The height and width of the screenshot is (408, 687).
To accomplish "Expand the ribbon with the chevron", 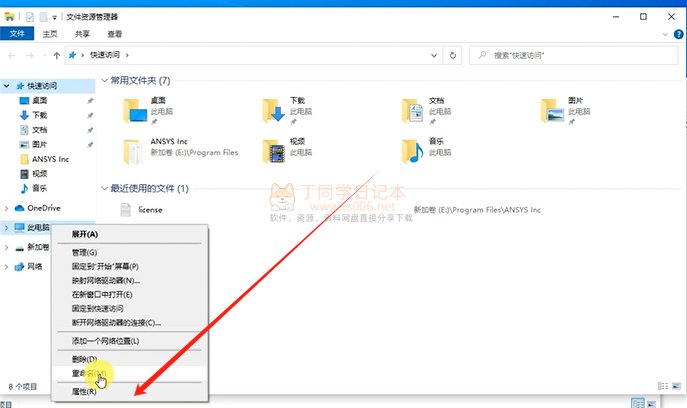I will tap(665, 34).
